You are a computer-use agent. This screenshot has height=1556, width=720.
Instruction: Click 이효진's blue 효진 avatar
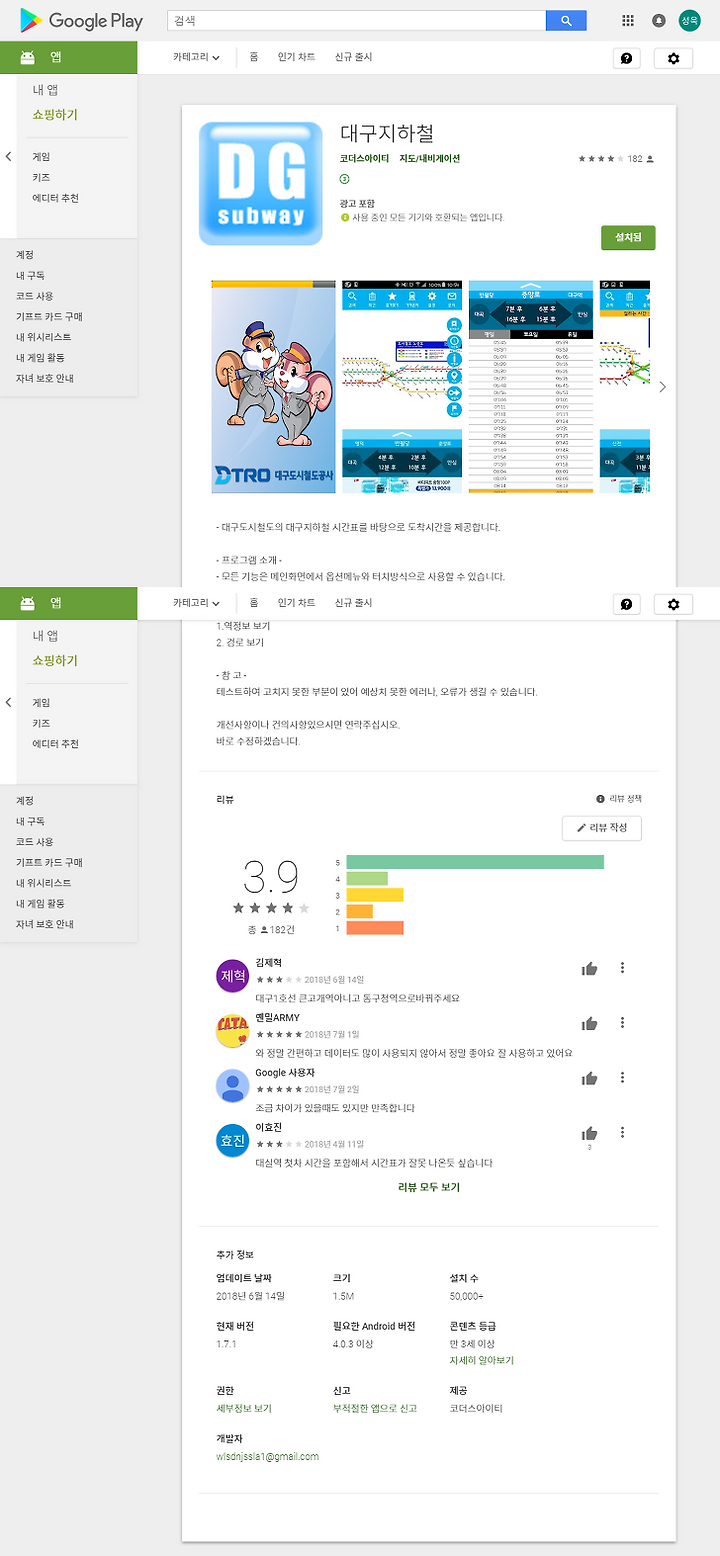(x=232, y=1141)
